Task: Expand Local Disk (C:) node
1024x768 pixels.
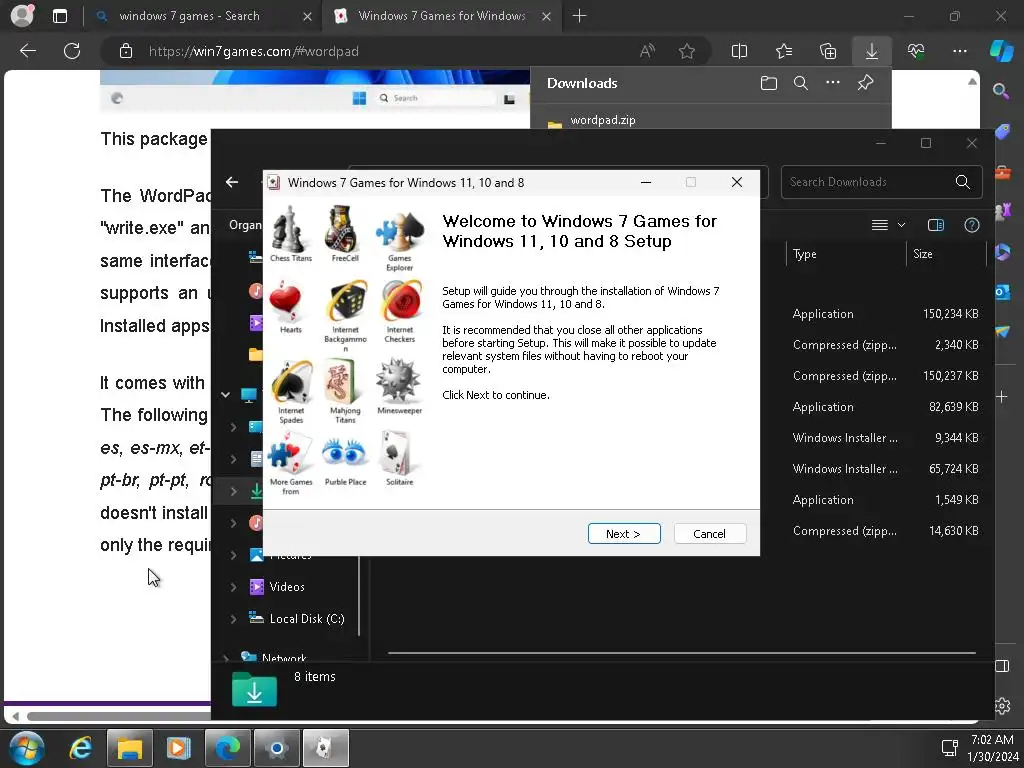Action: click(234, 618)
